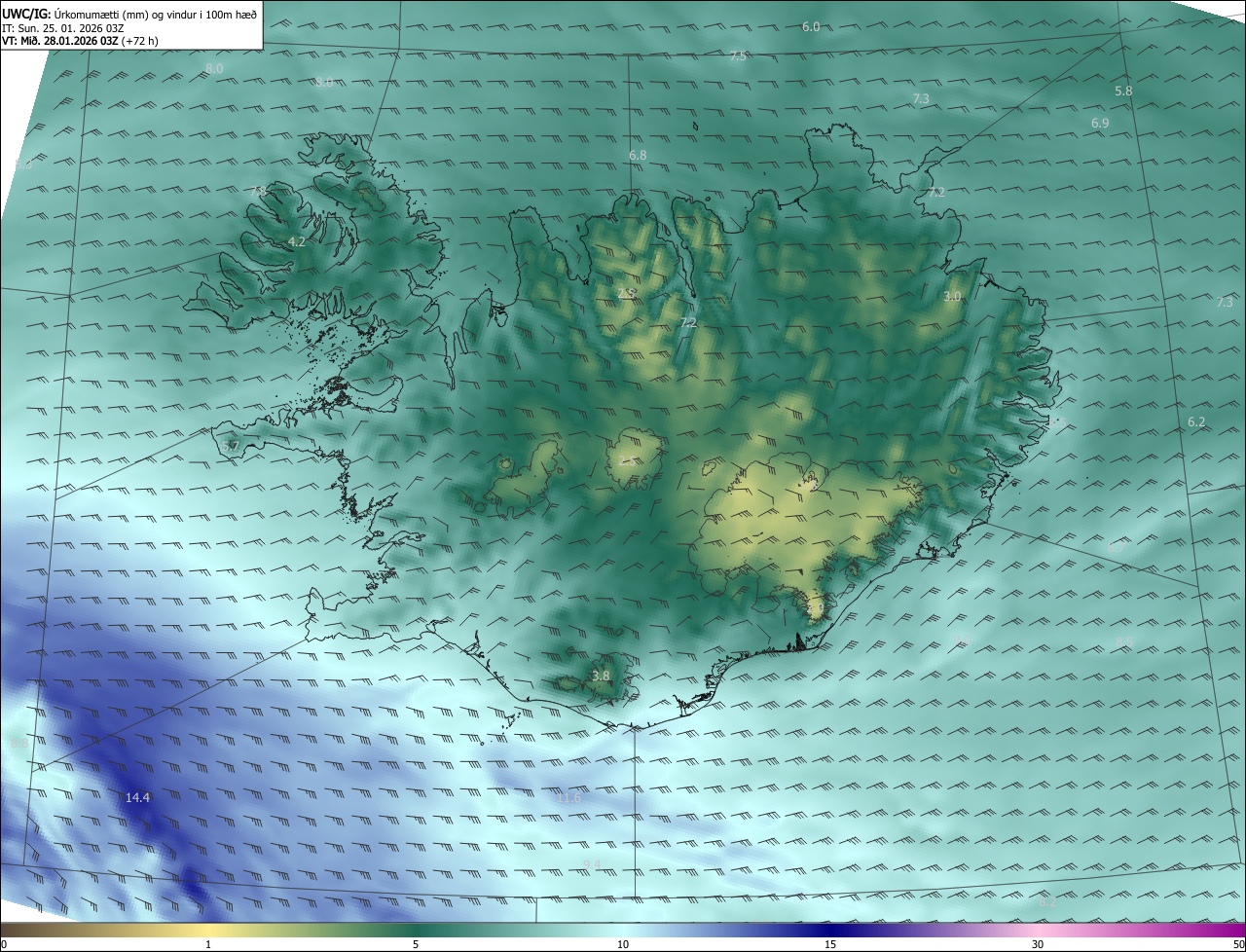Click the 4.2 value on the Westfjords

(297, 241)
